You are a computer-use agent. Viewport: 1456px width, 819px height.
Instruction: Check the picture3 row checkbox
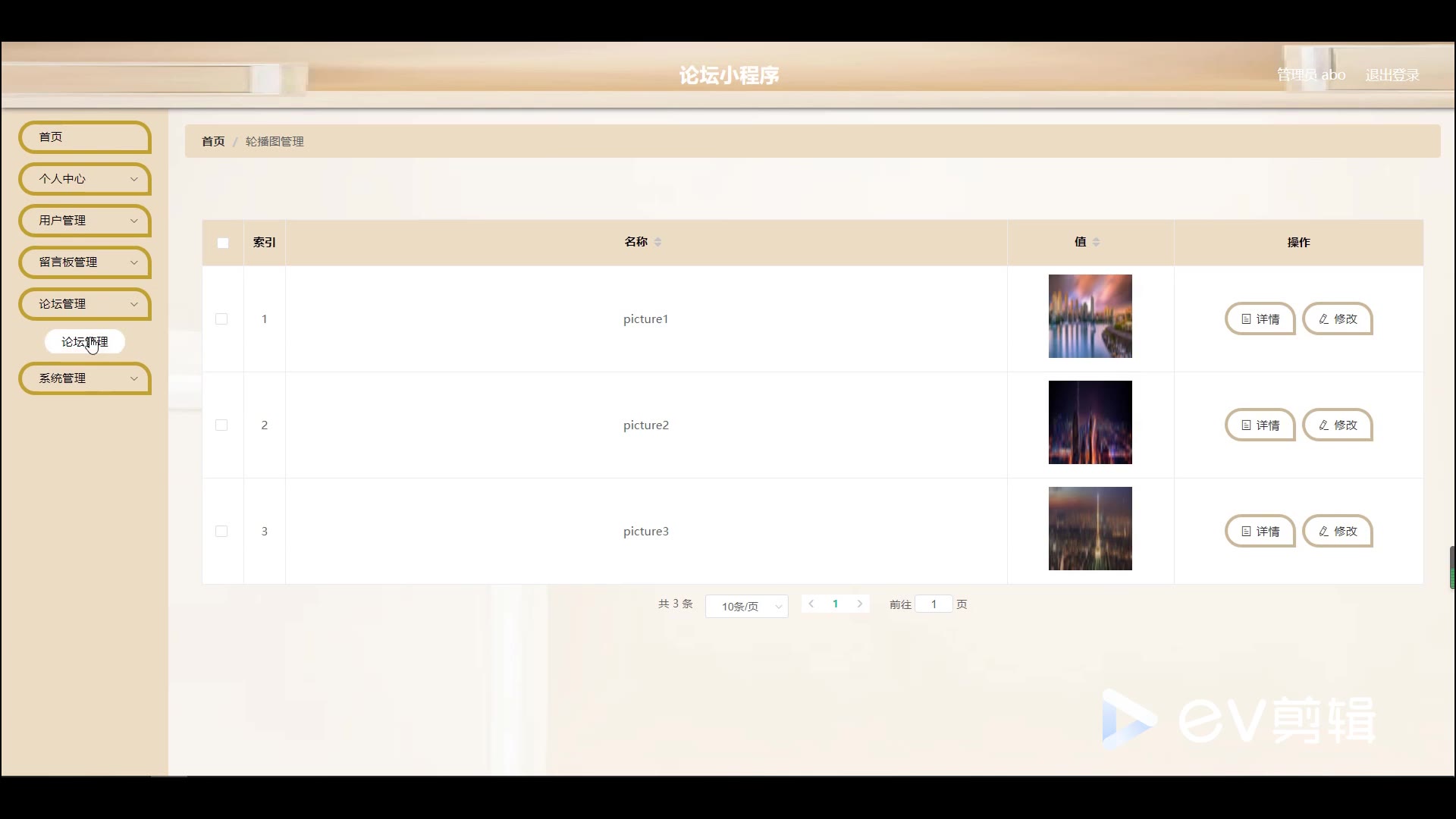click(x=221, y=532)
